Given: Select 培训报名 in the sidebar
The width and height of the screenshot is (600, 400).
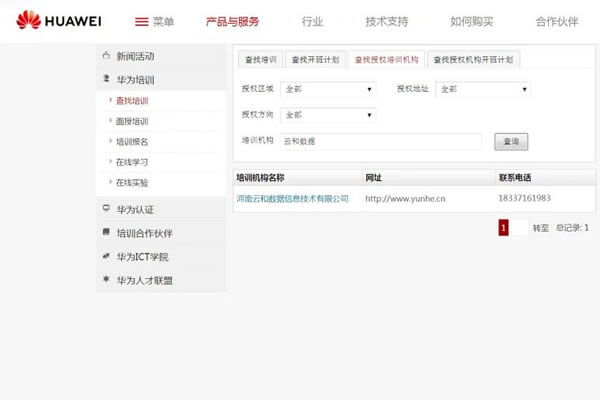Looking at the screenshot, I should click(132, 142).
